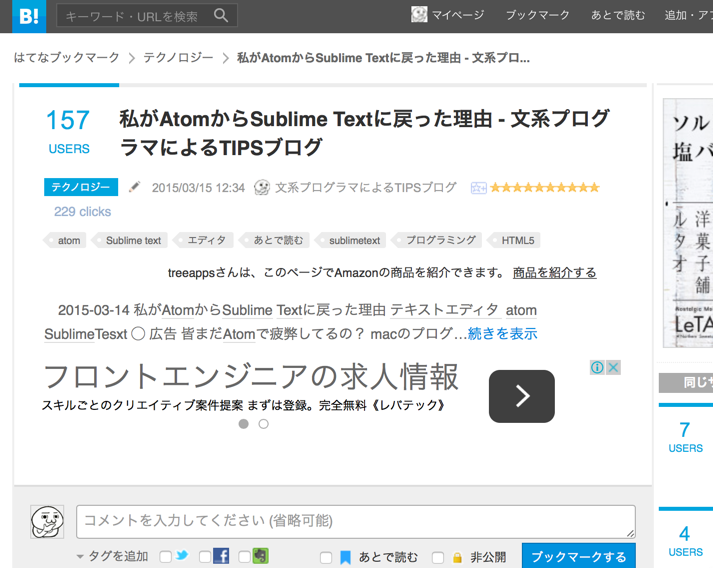Click the user avatar beside comment box
The width and height of the screenshot is (713, 568).
(x=47, y=522)
